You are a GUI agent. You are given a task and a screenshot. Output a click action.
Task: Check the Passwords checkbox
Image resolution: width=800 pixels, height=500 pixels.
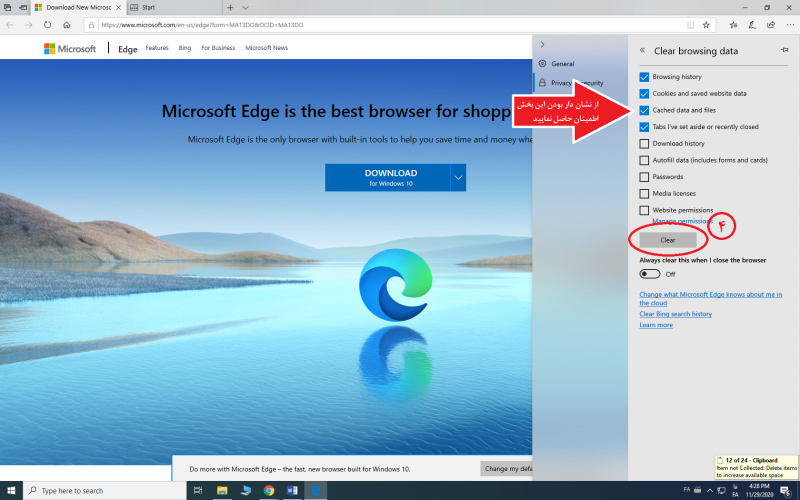tap(645, 177)
